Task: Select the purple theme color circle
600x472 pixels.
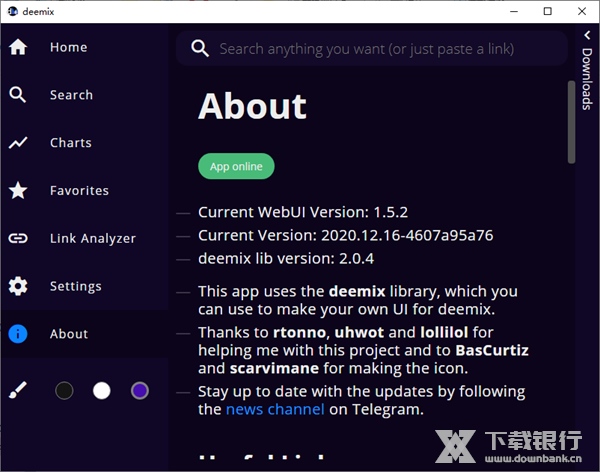Action: click(x=140, y=390)
